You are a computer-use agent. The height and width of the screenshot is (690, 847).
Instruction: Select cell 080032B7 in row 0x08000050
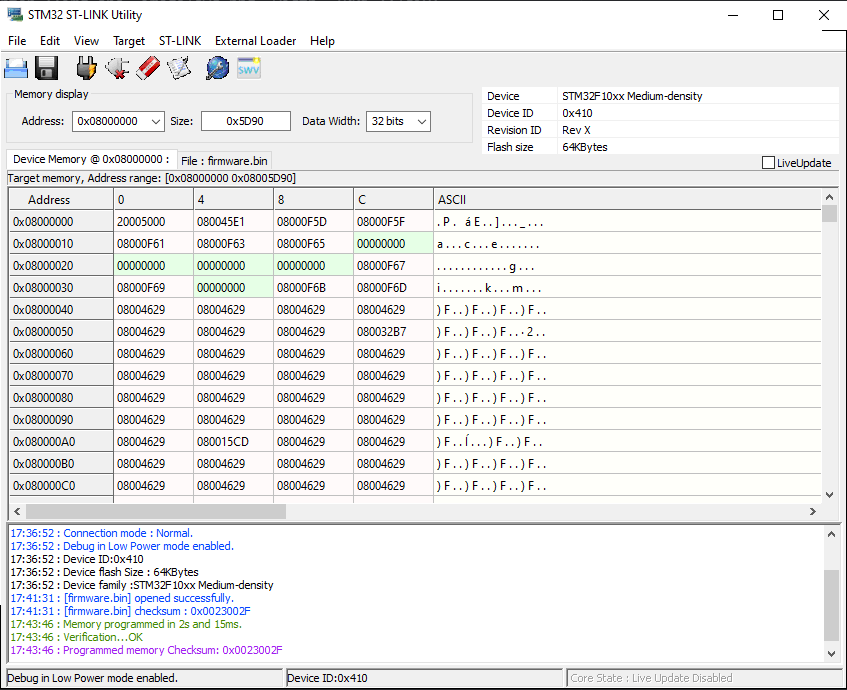tap(393, 332)
